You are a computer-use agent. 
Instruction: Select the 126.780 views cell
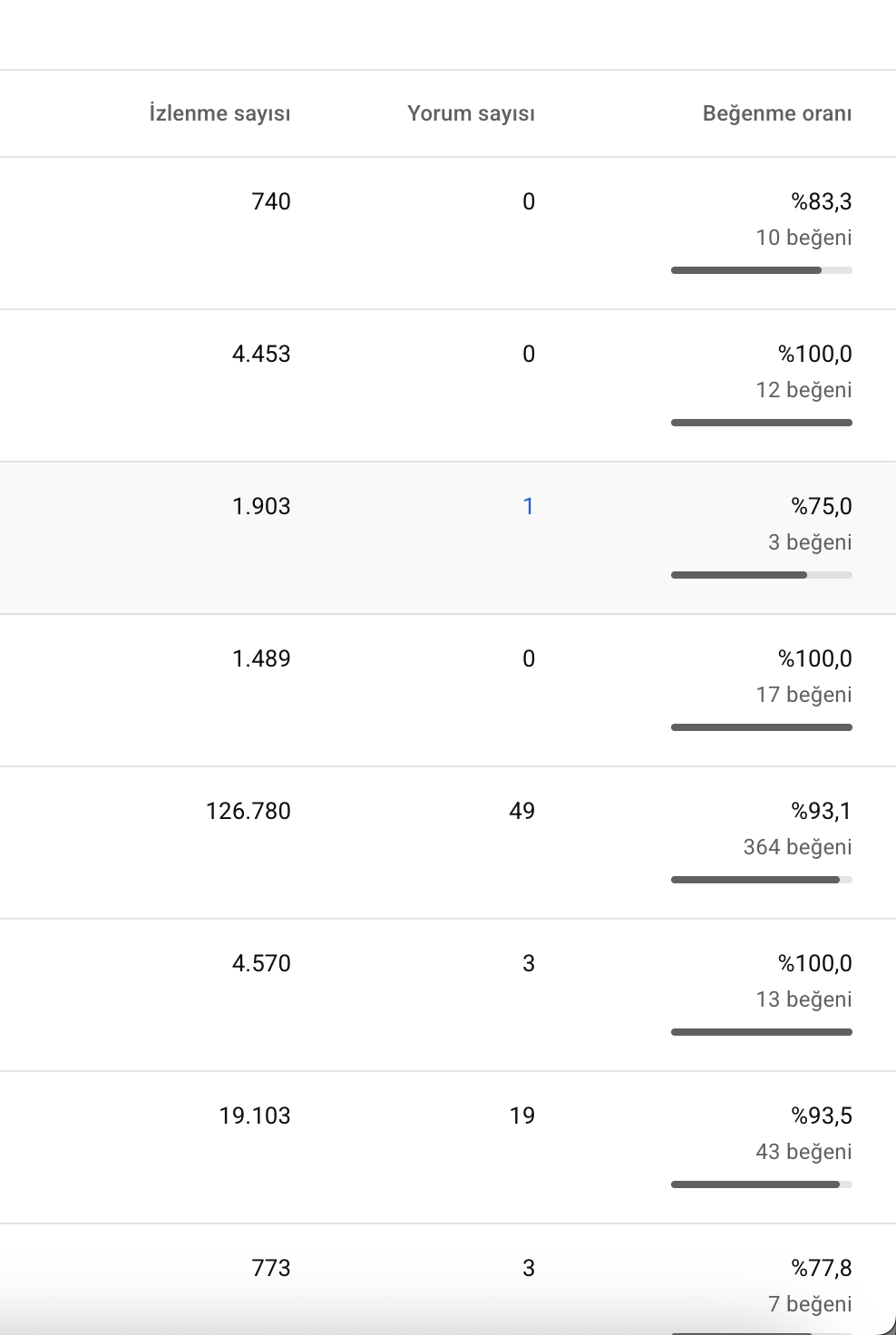click(x=248, y=811)
